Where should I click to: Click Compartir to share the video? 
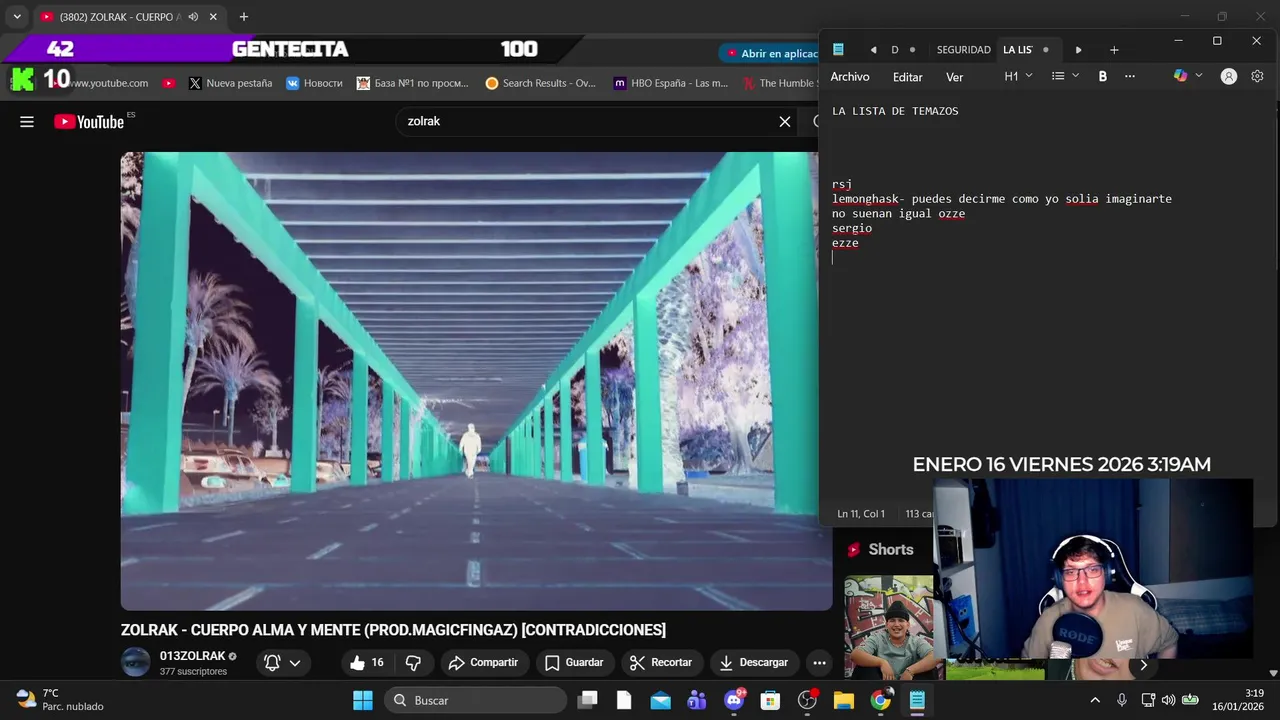pos(484,662)
